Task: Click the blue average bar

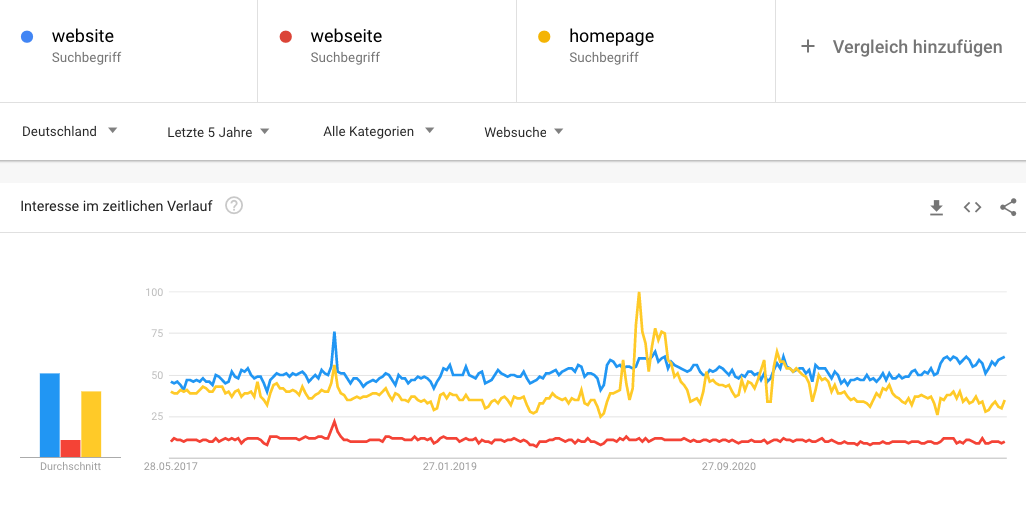Action: 50,415
